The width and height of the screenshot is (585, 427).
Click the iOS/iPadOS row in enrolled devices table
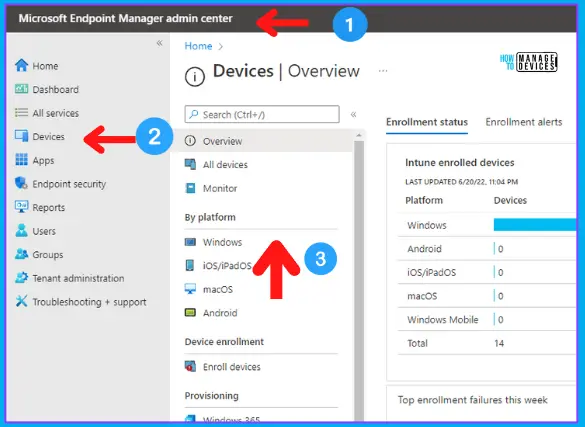click(x=487, y=272)
